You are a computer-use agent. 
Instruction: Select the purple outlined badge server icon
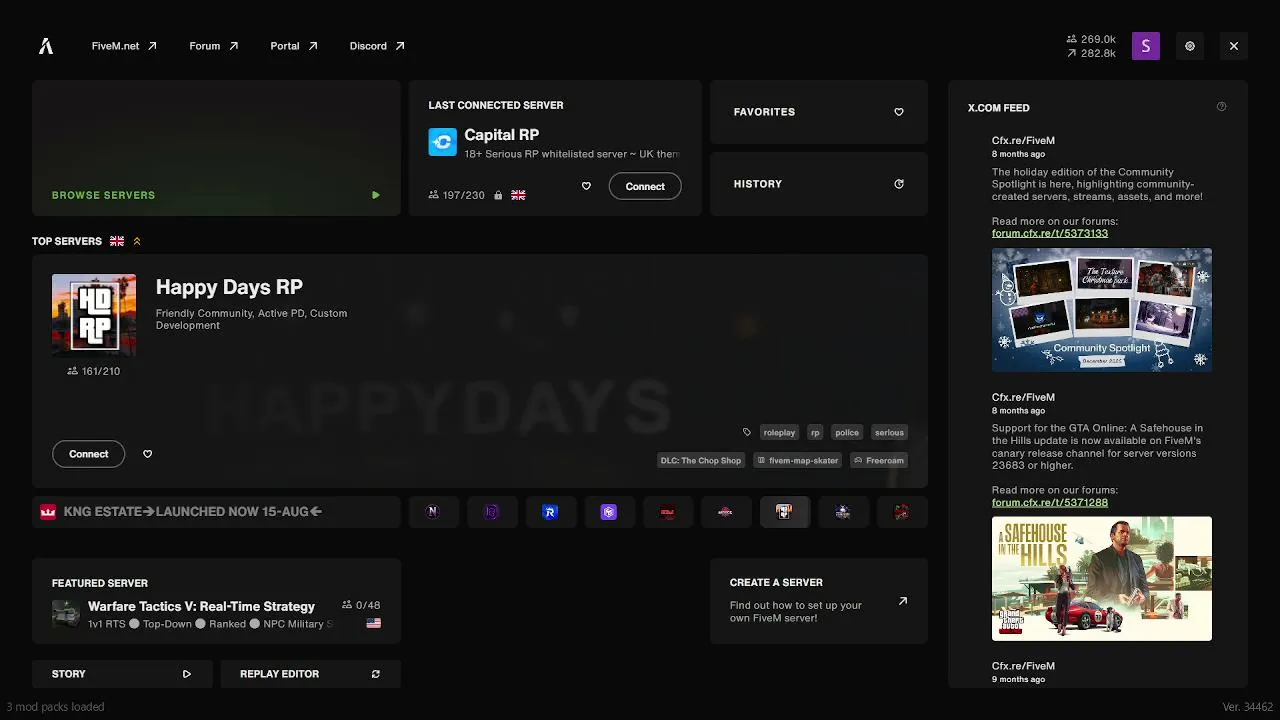(x=491, y=512)
